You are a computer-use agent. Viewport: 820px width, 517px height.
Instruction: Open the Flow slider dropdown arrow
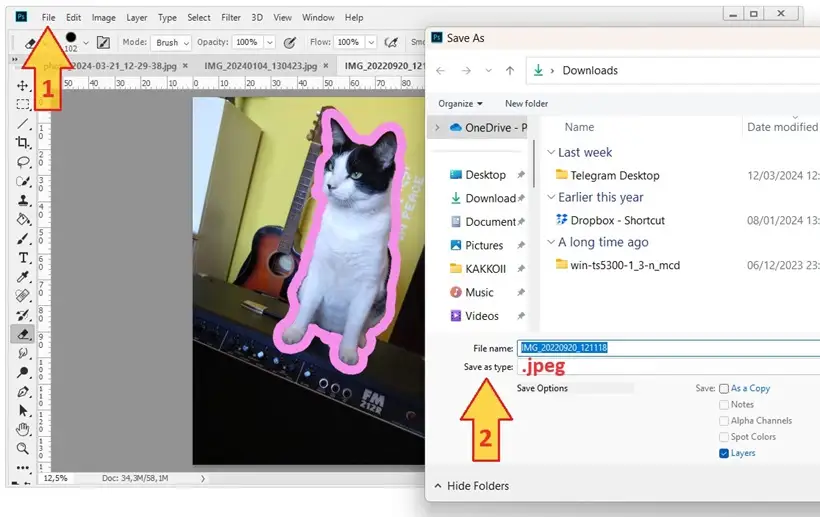371,42
